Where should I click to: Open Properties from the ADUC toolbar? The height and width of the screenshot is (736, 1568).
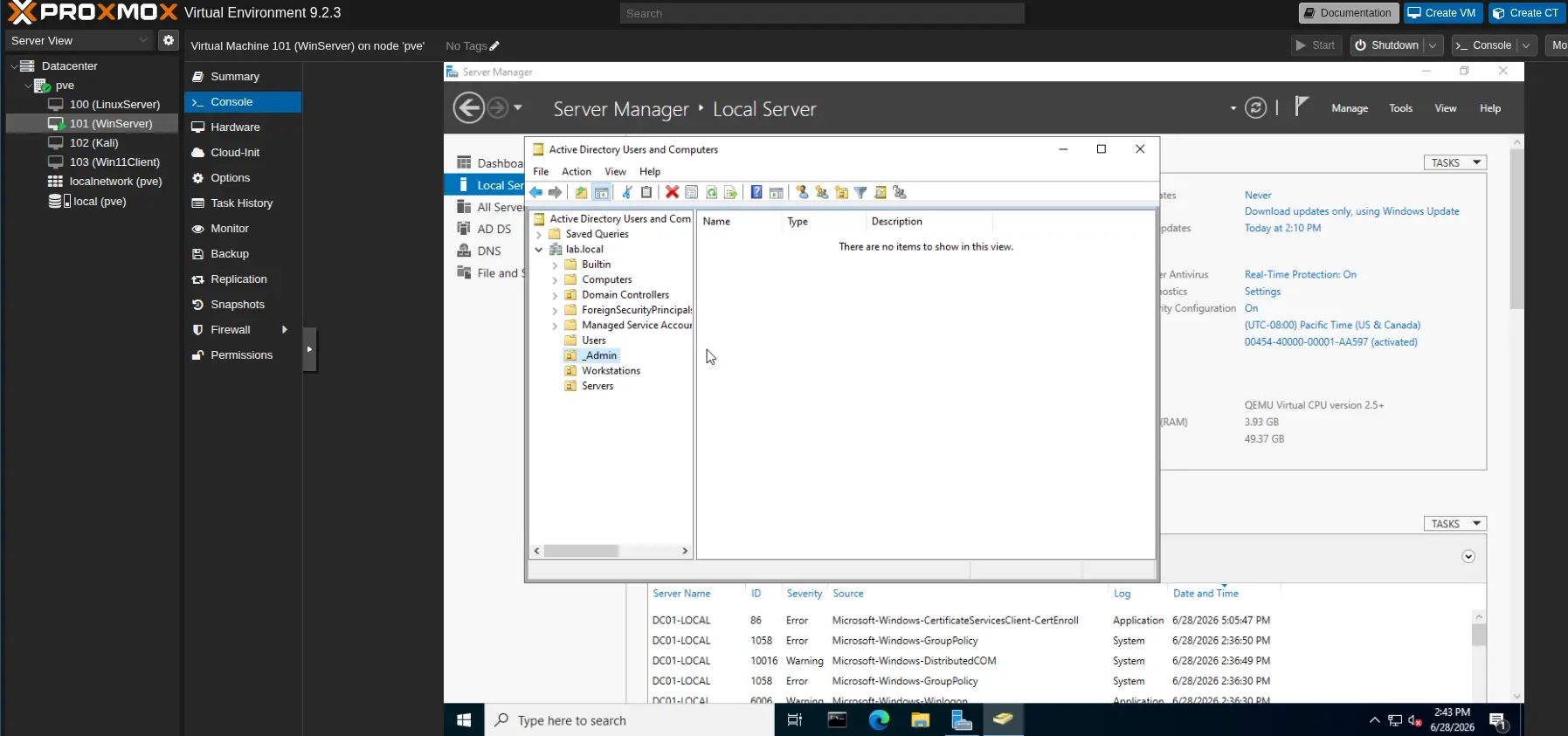pyautogui.click(x=691, y=192)
